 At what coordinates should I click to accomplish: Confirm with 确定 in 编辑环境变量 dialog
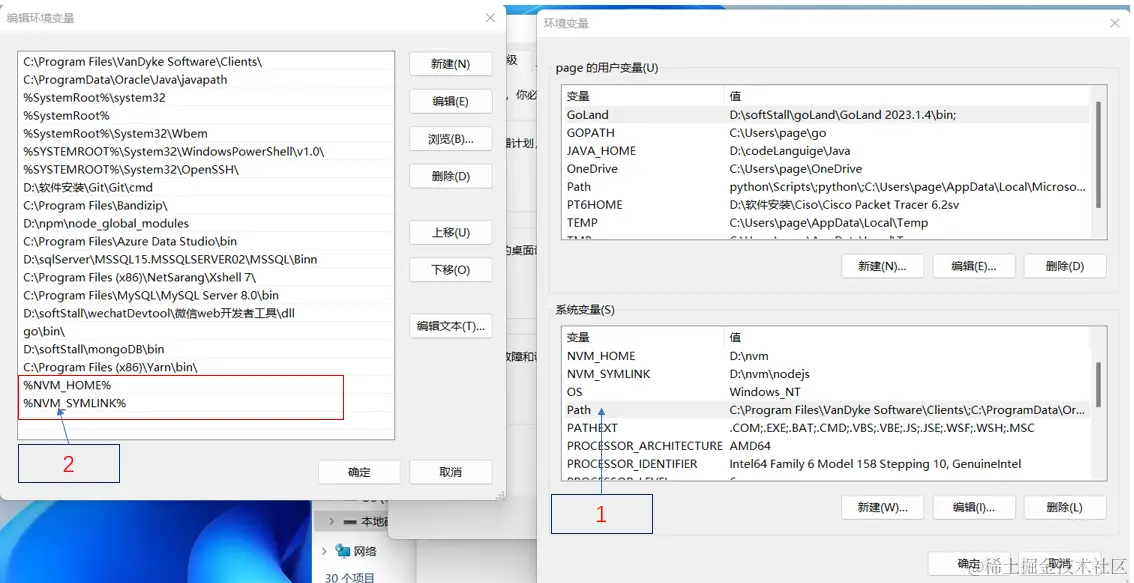tap(359, 472)
